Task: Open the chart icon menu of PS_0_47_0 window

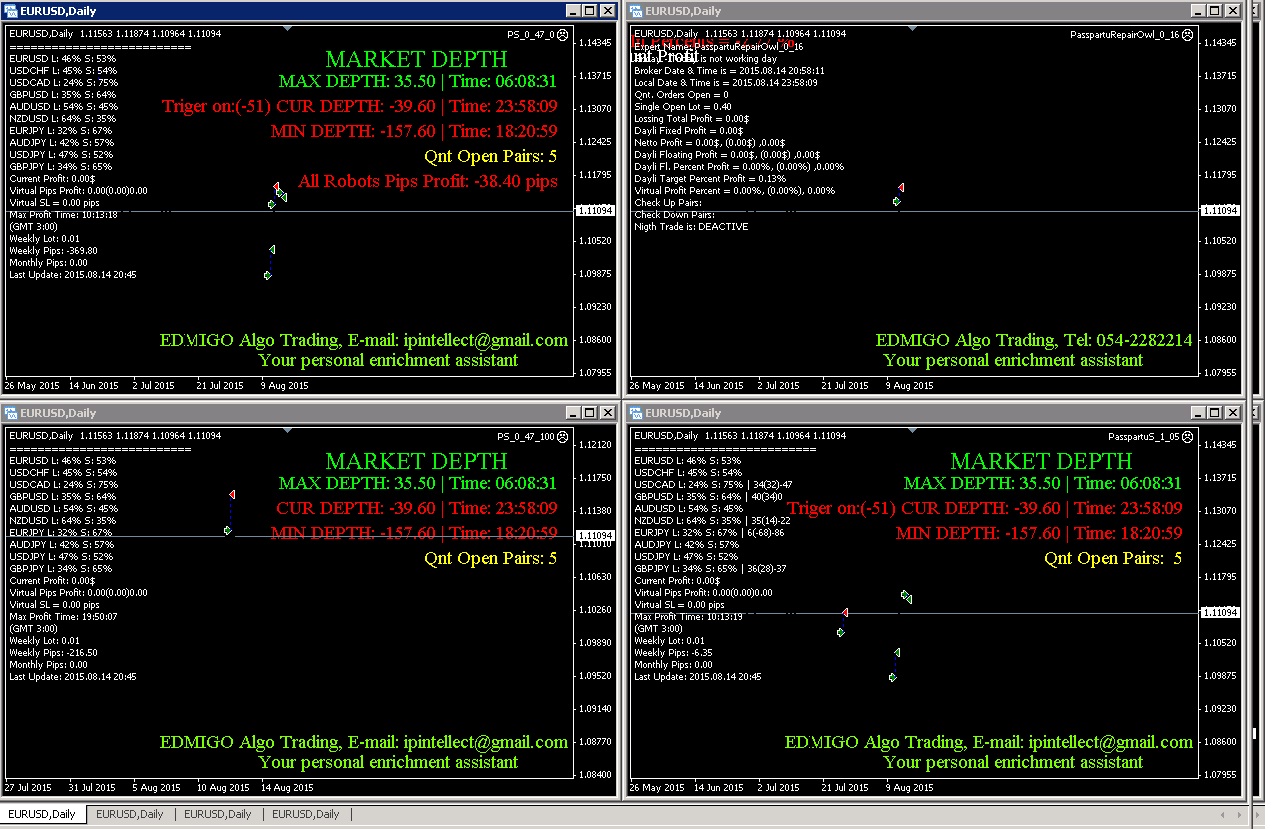Action: [11, 11]
